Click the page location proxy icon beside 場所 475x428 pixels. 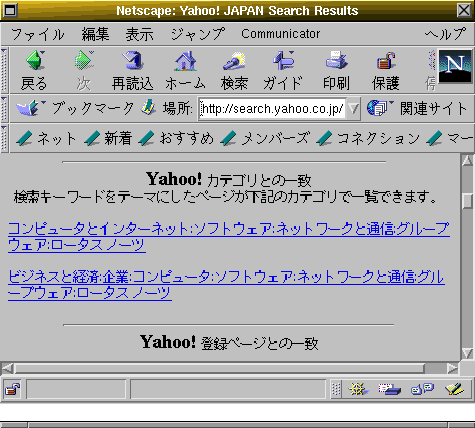tap(148, 107)
